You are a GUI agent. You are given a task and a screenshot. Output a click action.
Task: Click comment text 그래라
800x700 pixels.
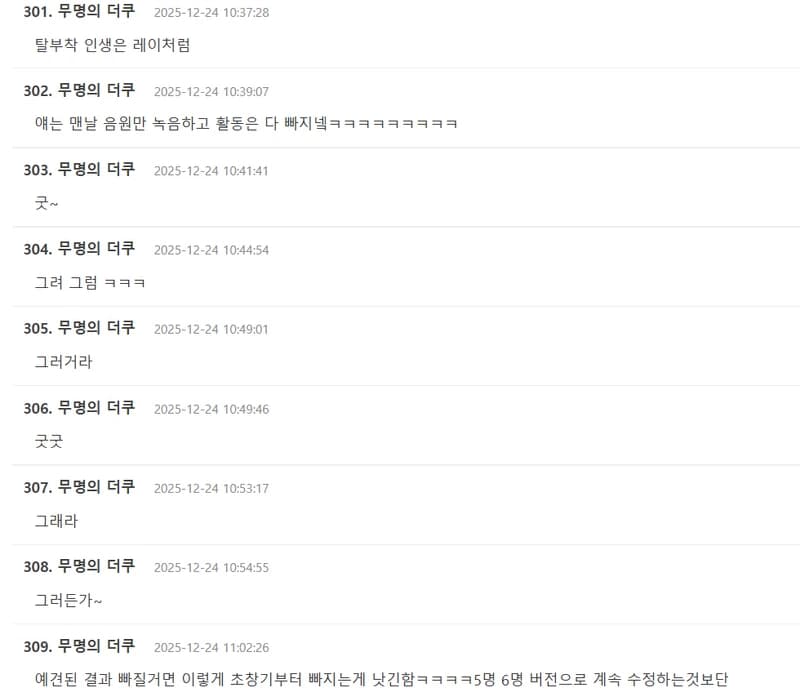[x=56, y=521]
